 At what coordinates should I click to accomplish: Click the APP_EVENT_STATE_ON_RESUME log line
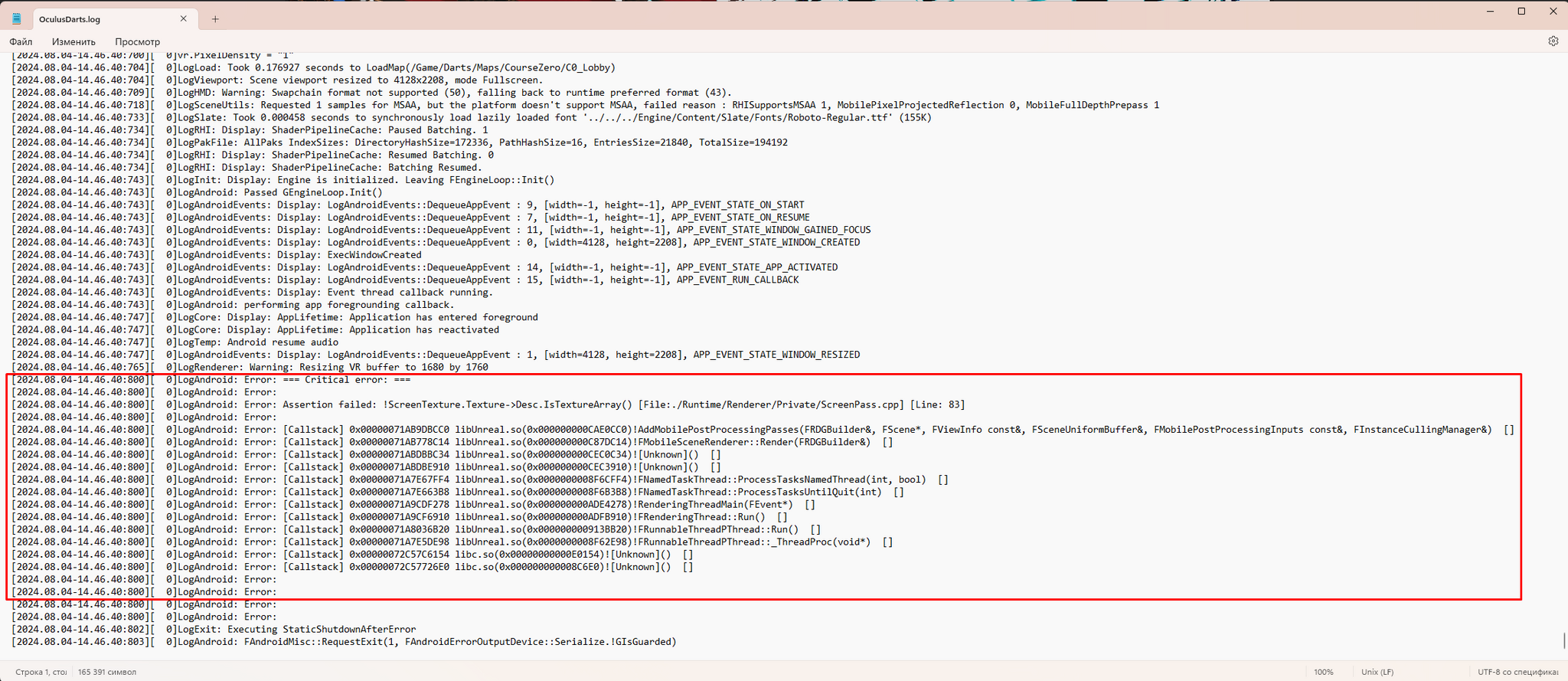(411, 218)
